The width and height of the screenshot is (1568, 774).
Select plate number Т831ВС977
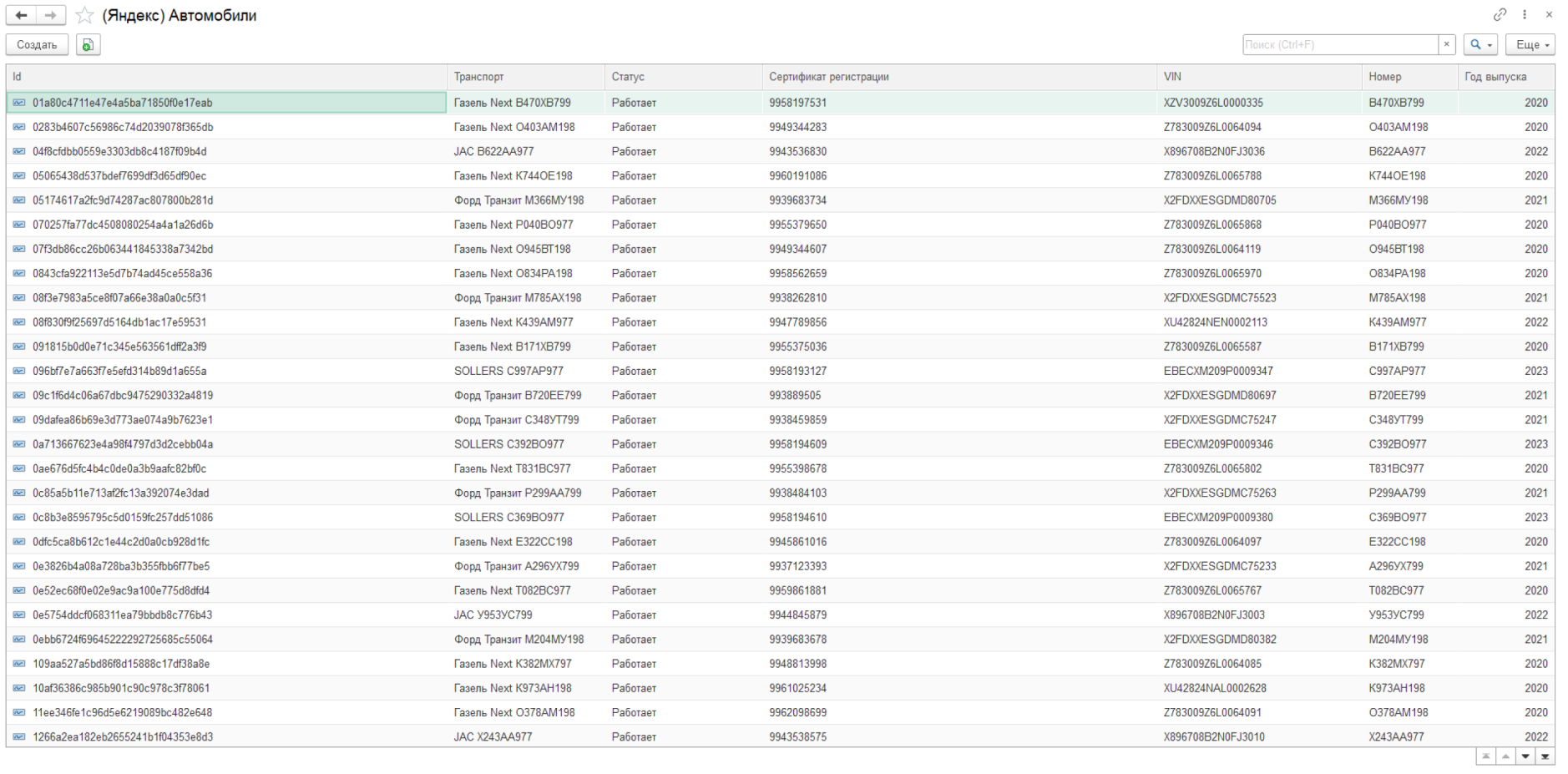click(1396, 468)
